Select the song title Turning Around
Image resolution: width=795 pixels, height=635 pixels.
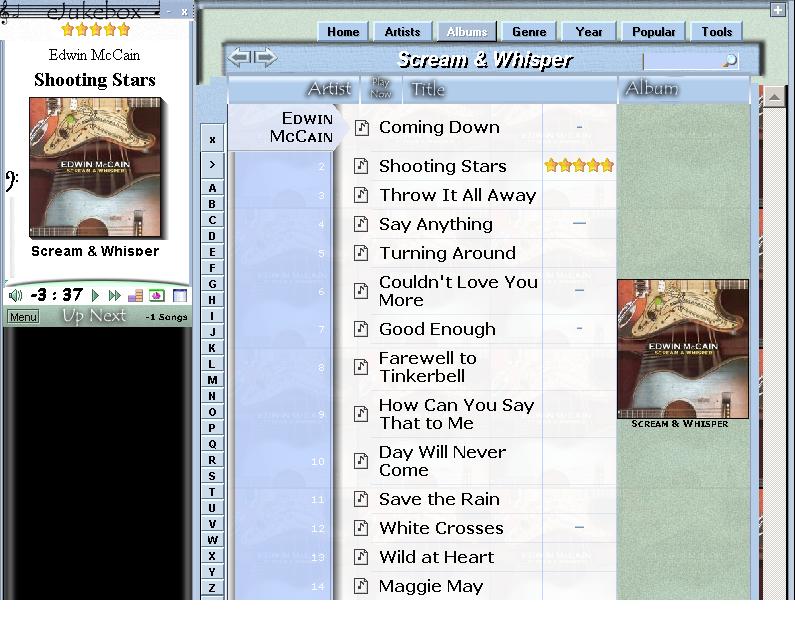point(447,253)
